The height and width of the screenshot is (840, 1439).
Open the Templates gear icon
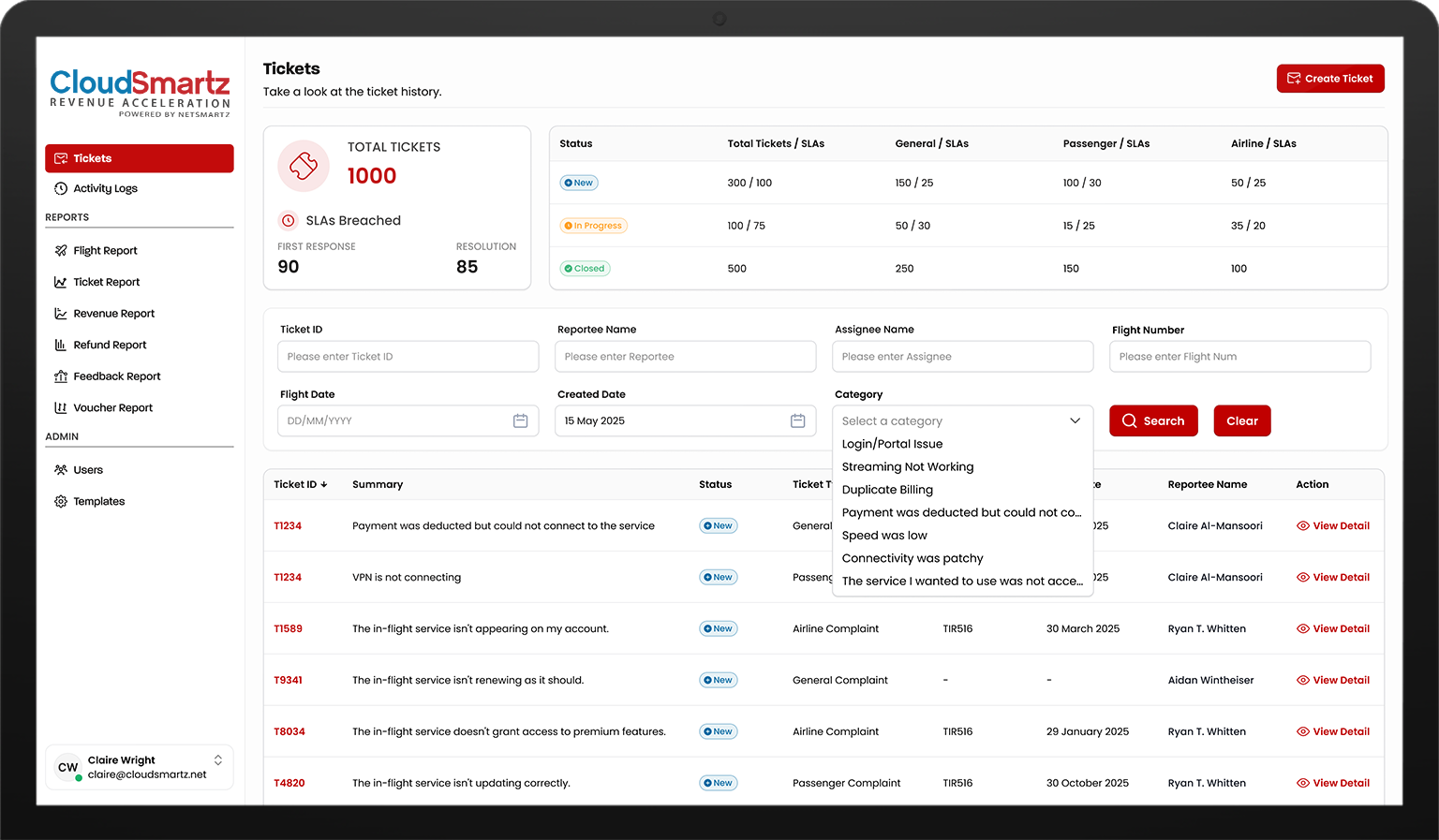coord(61,502)
